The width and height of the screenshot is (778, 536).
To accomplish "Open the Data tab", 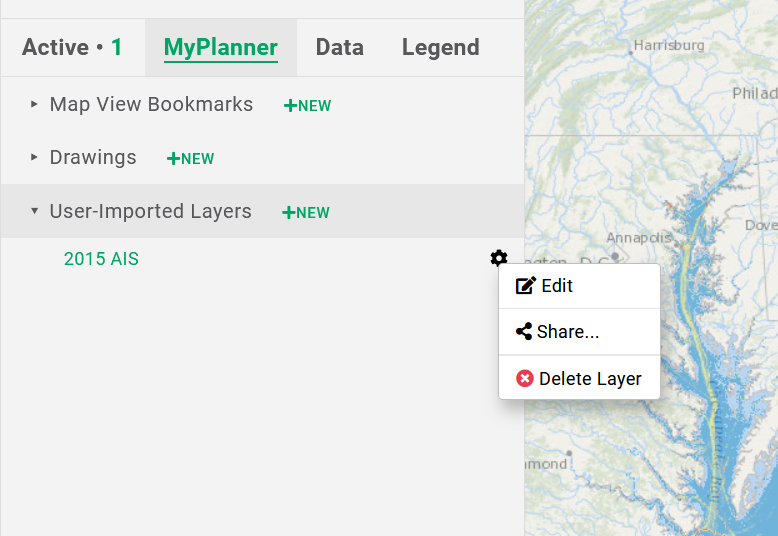I will (x=339, y=47).
